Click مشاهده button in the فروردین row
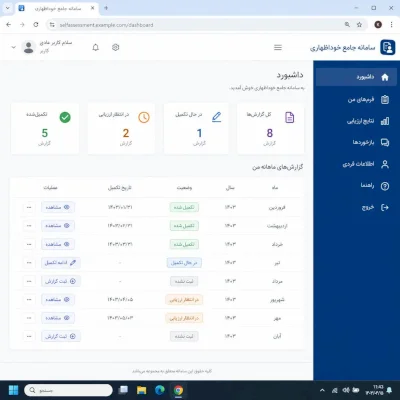This screenshot has width=400, height=400. (58, 207)
